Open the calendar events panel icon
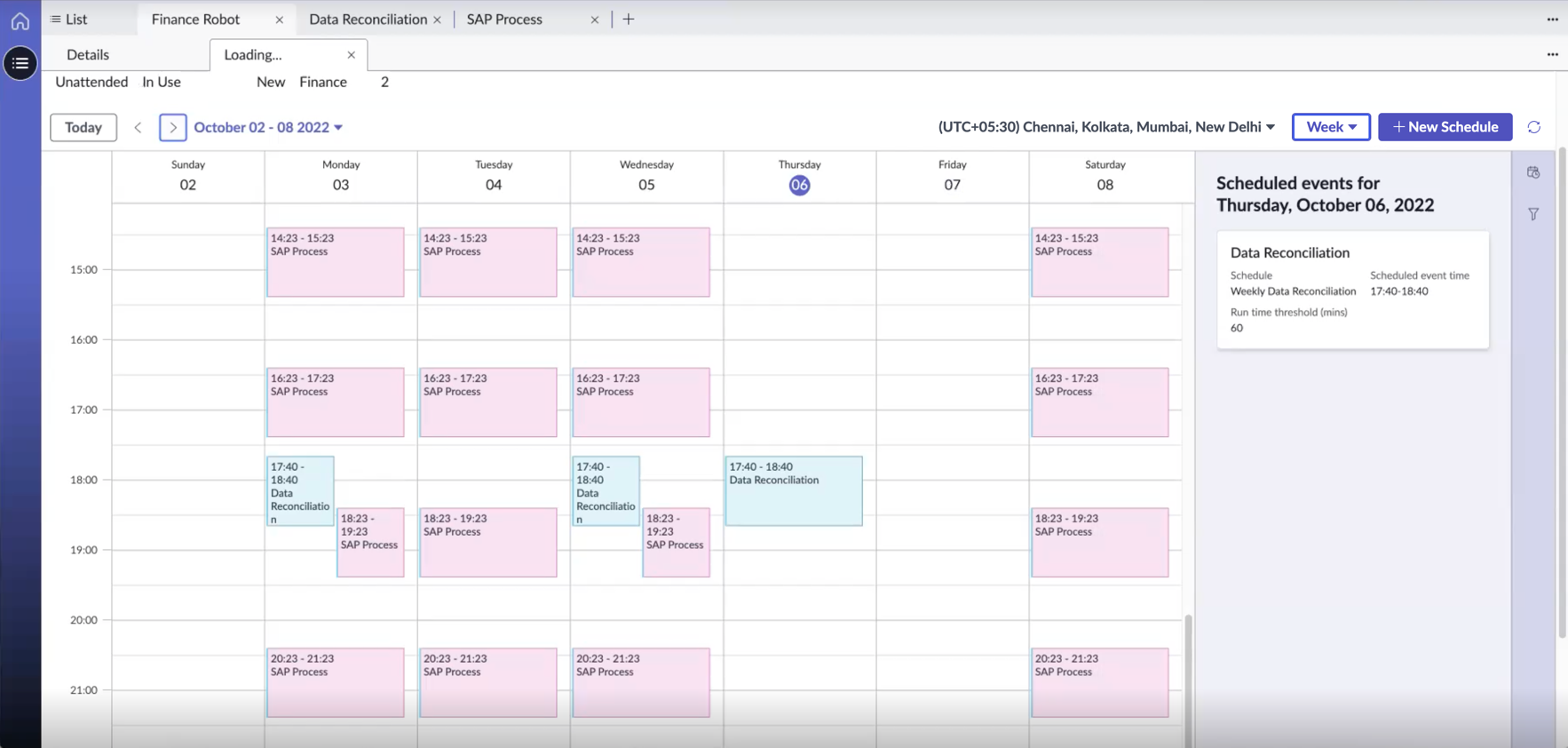The image size is (1568, 748). coord(1533,172)
